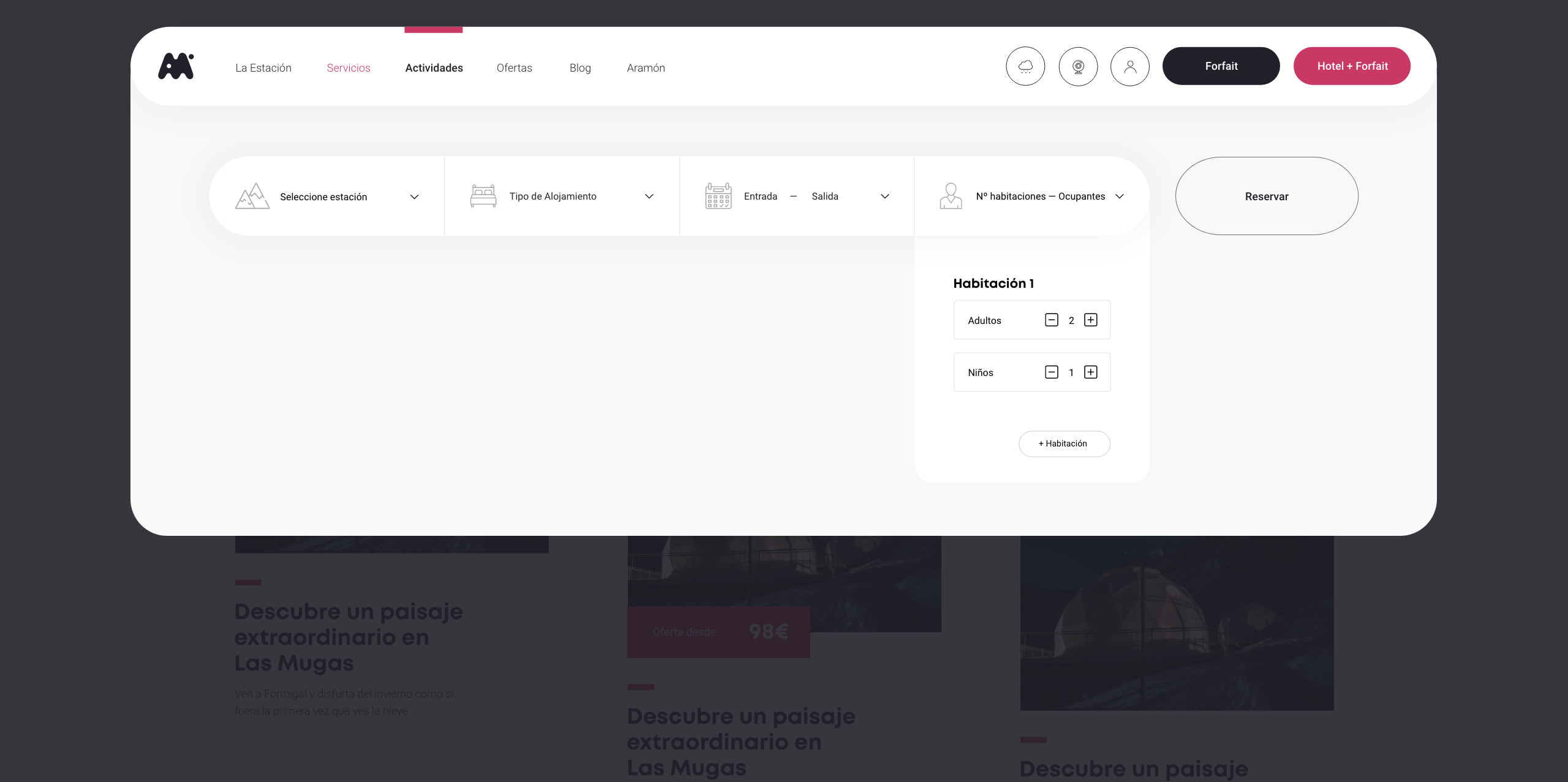Viewport: 1568px width, 782px height.
Task: Expand Seleccione estación dropdown
Action: click(415, 197)
